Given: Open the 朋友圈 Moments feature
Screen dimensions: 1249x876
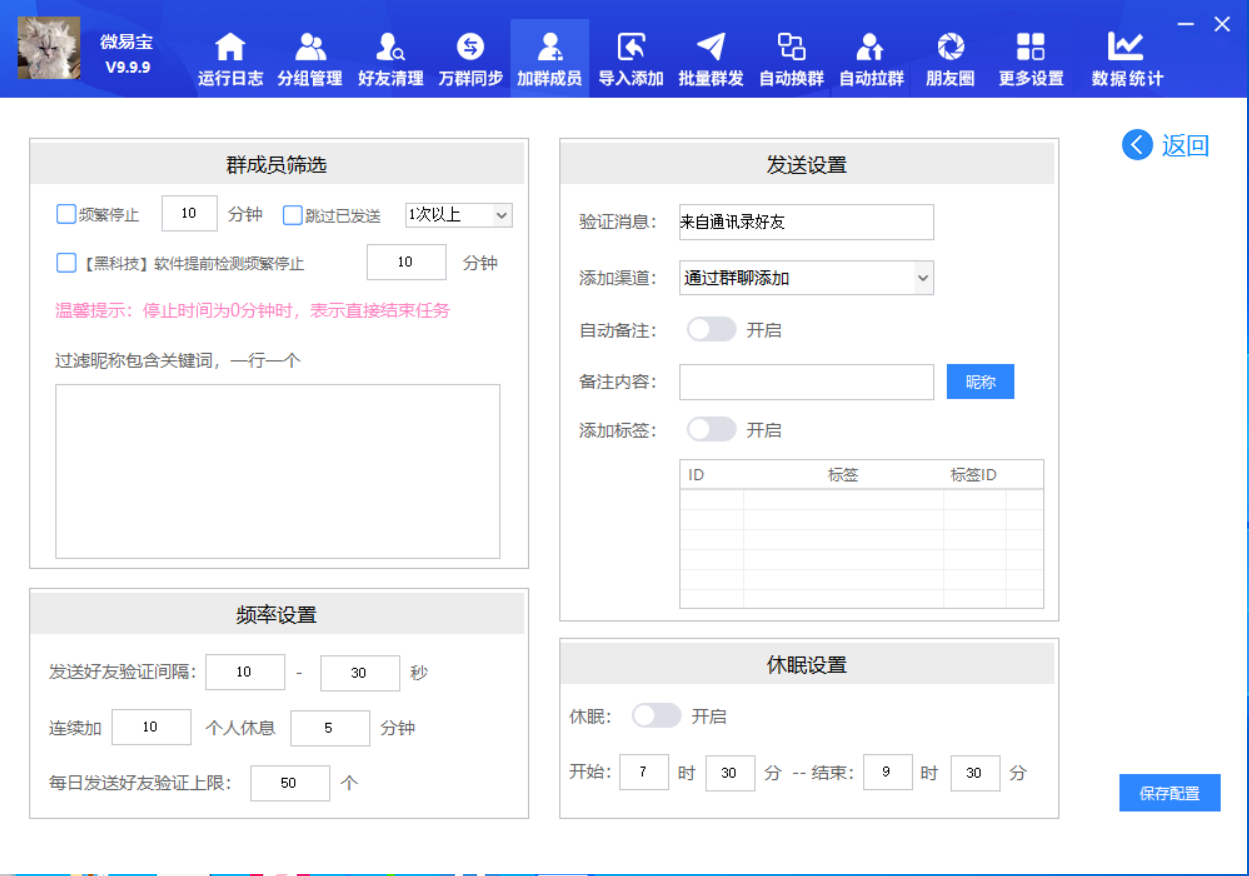Looking at the screenshot, I should click(949, 58).
